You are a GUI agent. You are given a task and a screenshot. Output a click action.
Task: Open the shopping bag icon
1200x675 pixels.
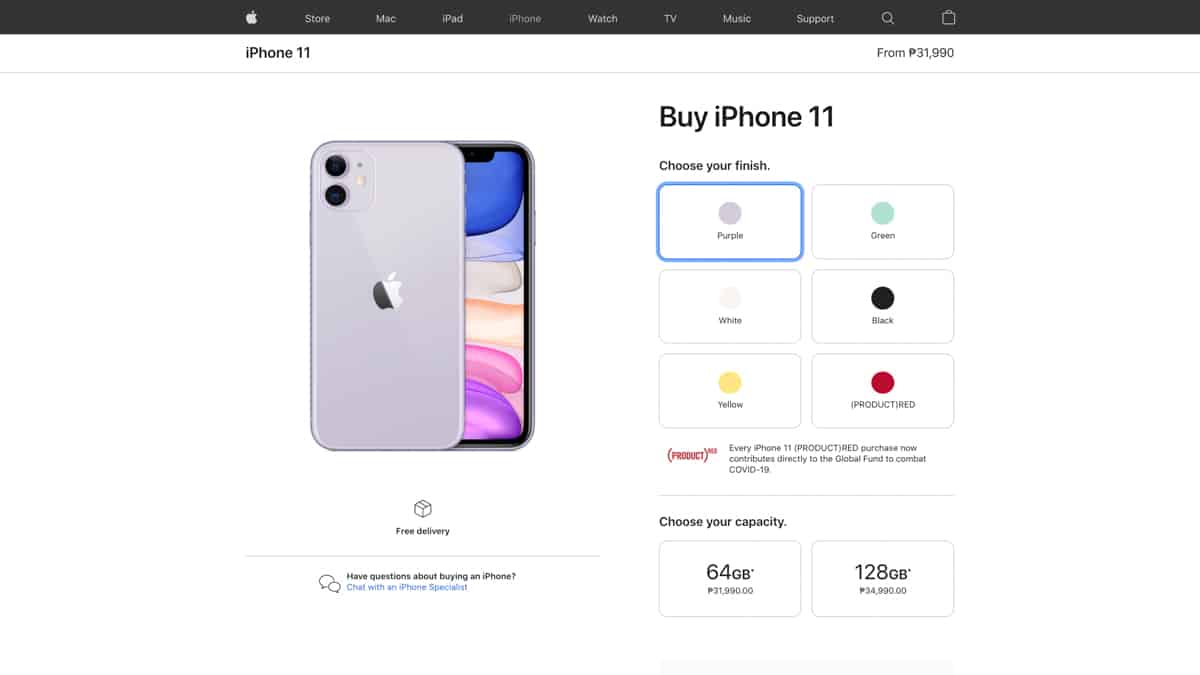949,17
